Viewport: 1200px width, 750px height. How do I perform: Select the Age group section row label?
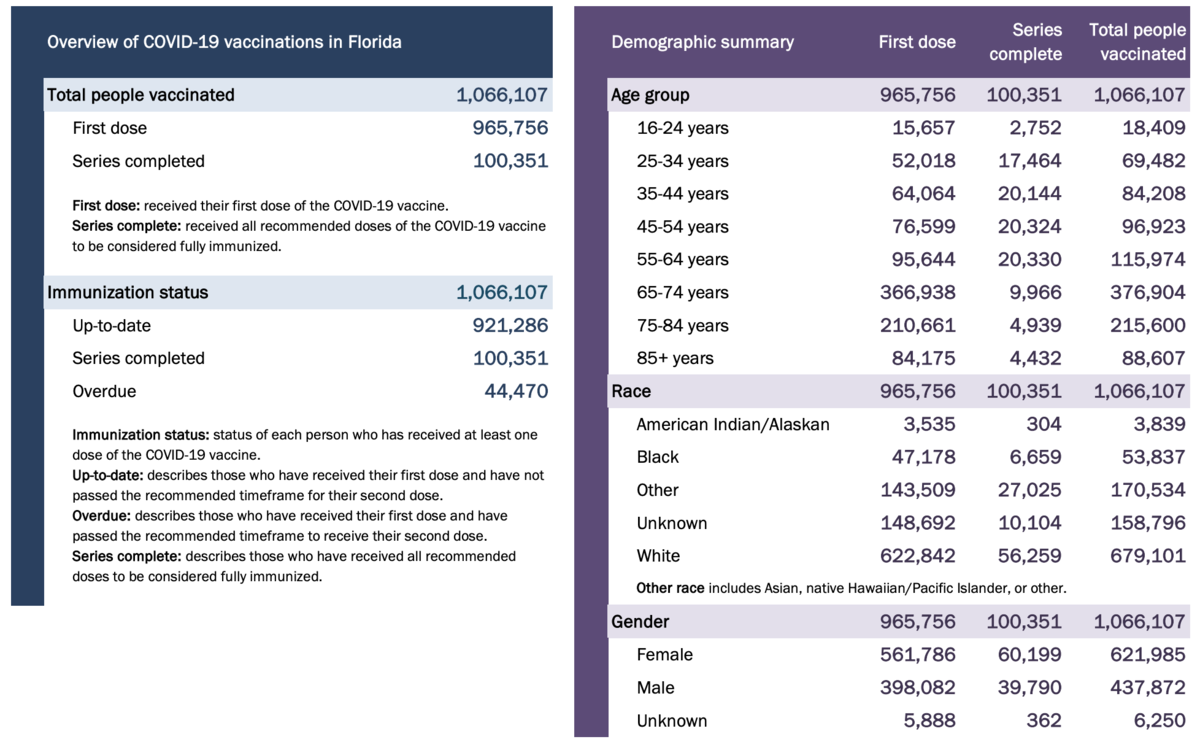pos(650,96)
